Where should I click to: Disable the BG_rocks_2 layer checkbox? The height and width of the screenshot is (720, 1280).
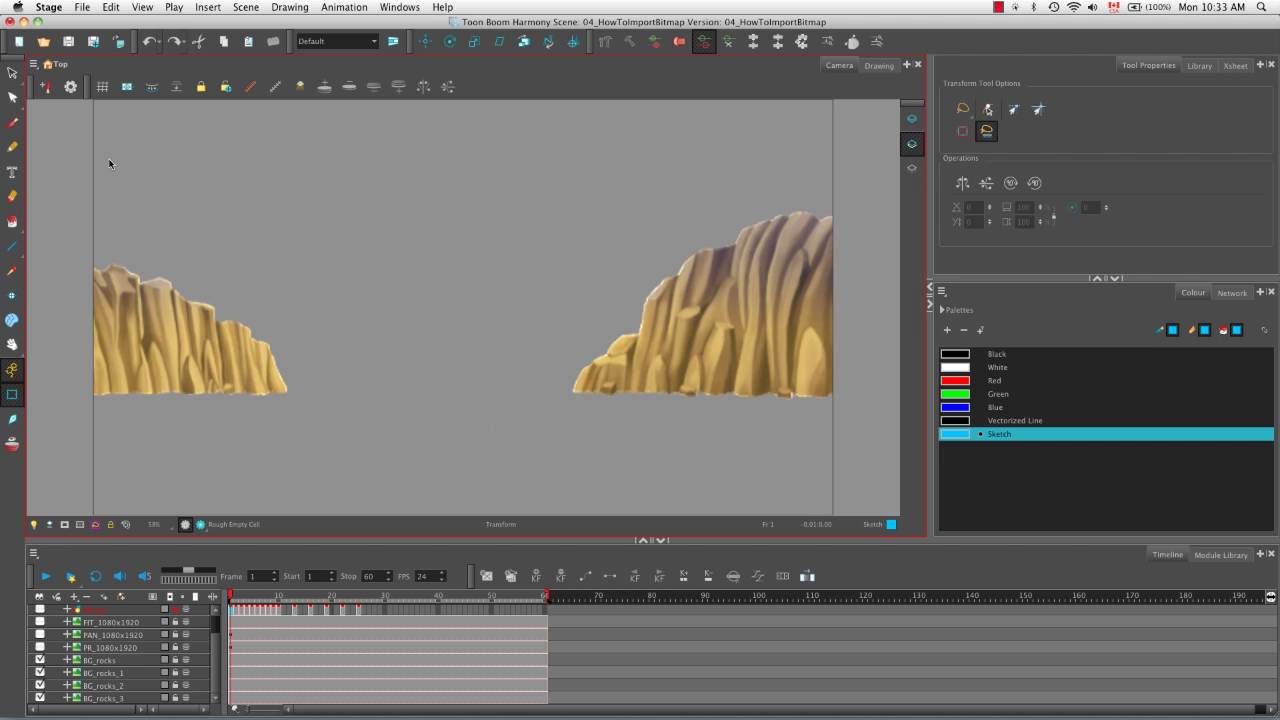click(x=40, y=685)
